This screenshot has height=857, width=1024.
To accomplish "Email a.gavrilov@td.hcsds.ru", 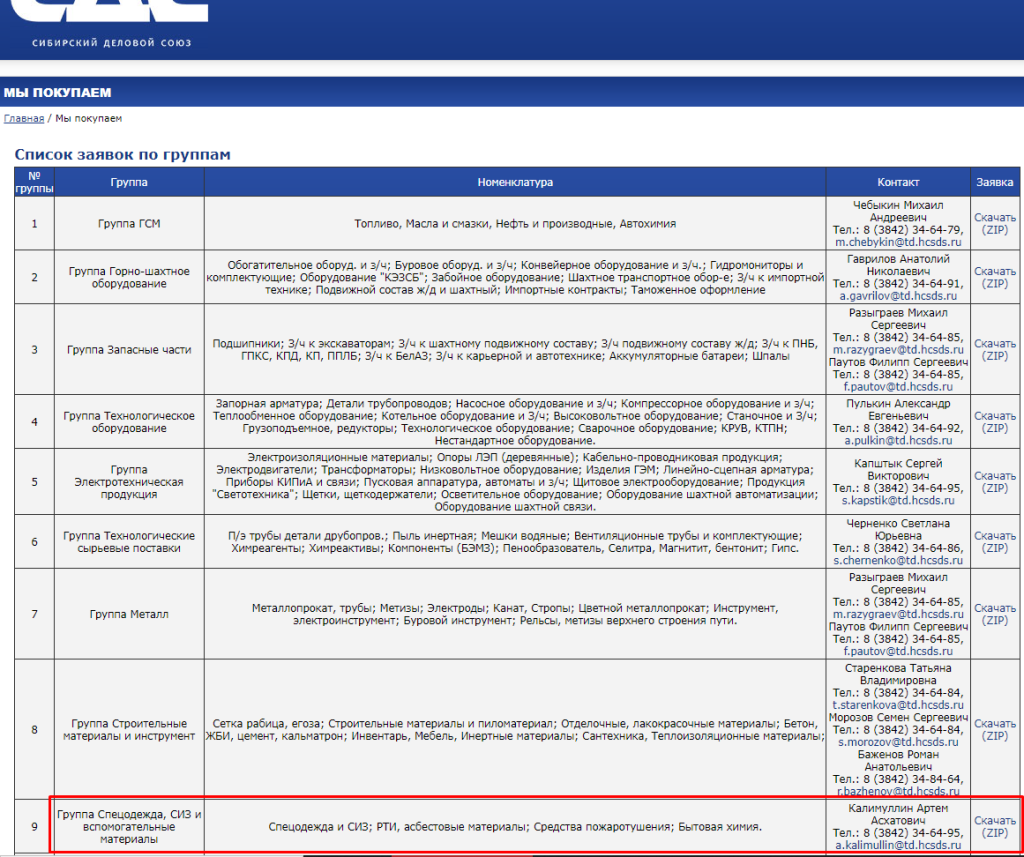I will click(x=898, y=296).
